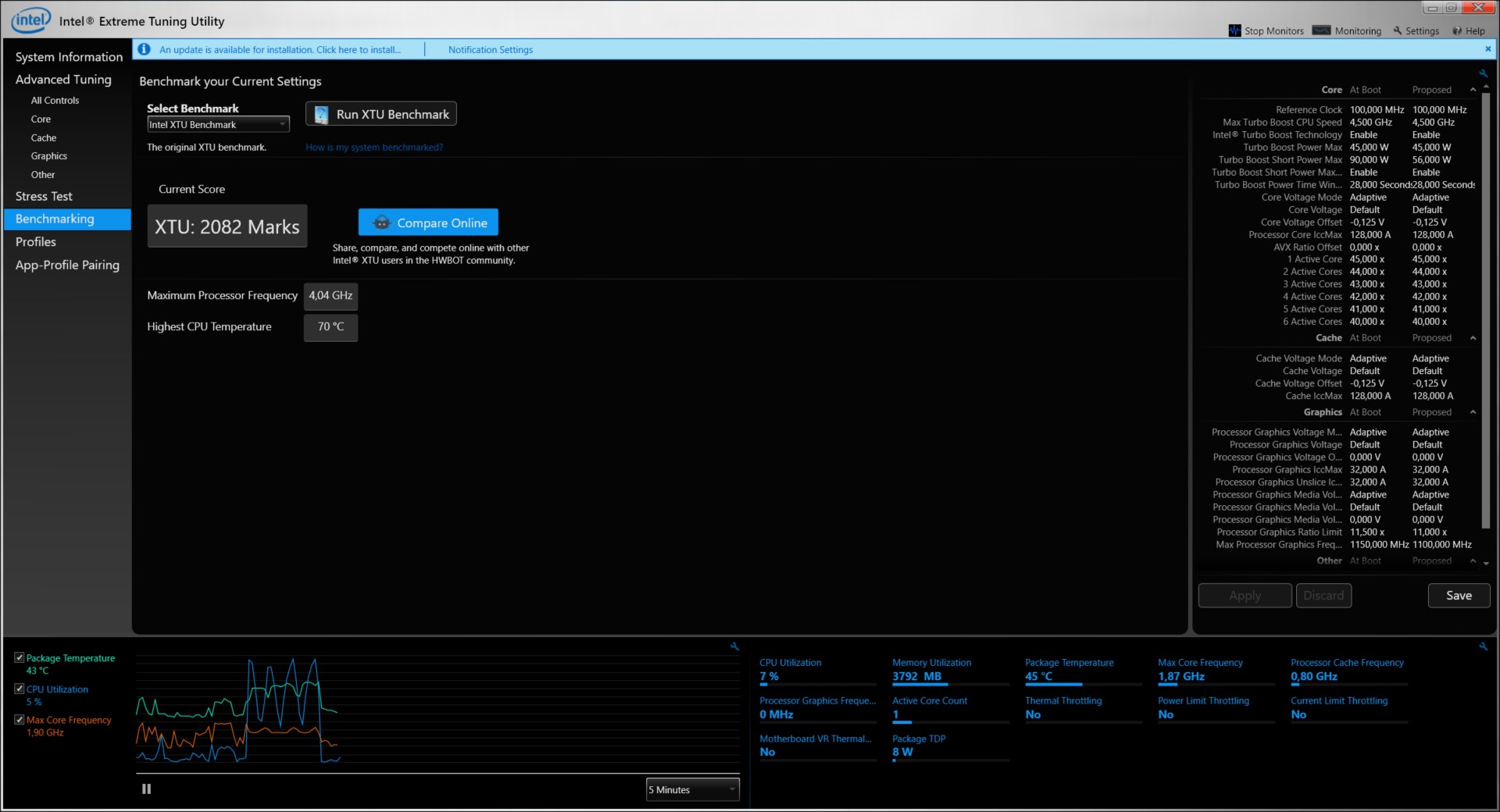Click 1 Active Core proposed 45,000 x
Image resolution: width=1500 pixels, height=812 pixels.
point(1429,259)
